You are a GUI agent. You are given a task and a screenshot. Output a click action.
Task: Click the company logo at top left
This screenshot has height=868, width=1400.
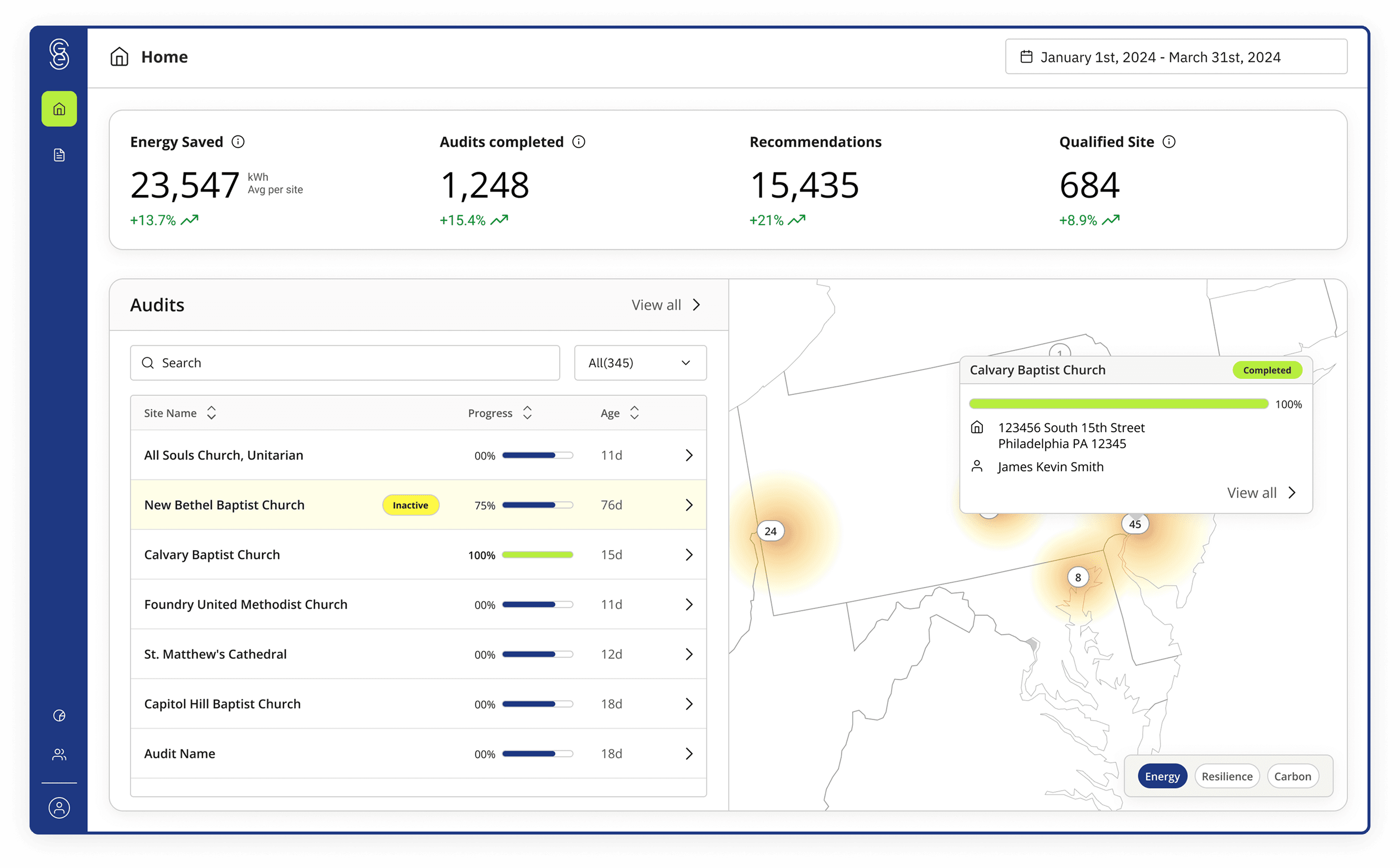pos(59,55)
